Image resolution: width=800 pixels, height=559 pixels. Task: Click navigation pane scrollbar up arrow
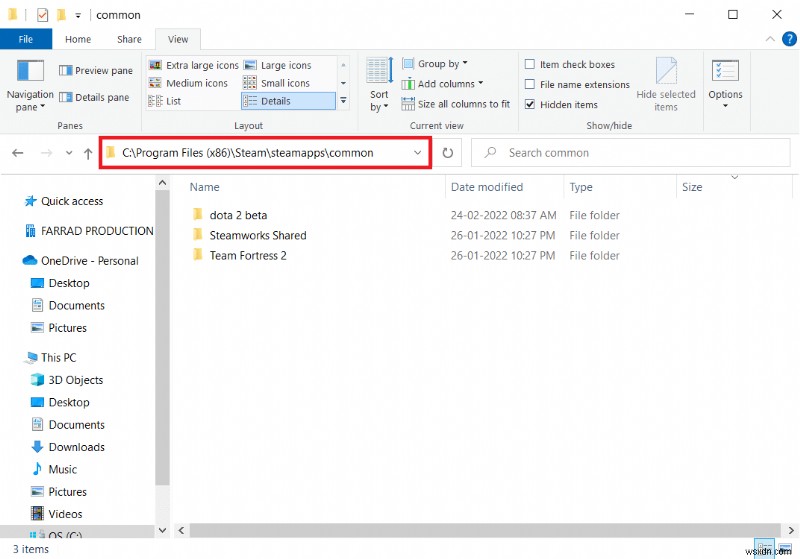[x=162, y=182]
